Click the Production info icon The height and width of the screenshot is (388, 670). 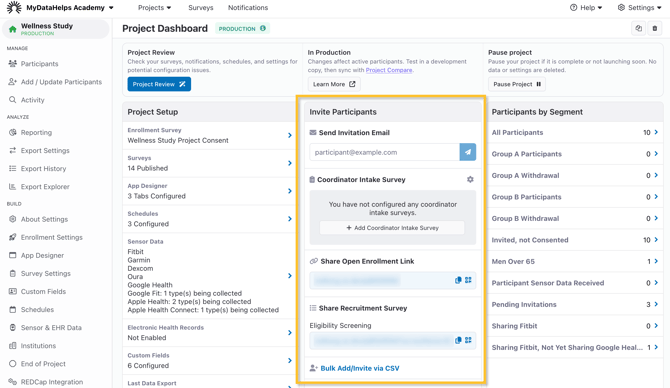263,28
